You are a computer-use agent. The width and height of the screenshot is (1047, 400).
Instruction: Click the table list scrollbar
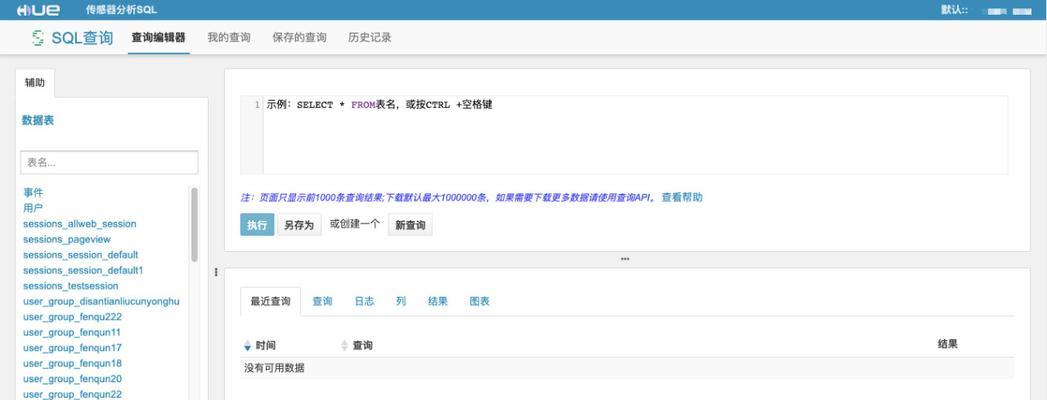(194, 224)
